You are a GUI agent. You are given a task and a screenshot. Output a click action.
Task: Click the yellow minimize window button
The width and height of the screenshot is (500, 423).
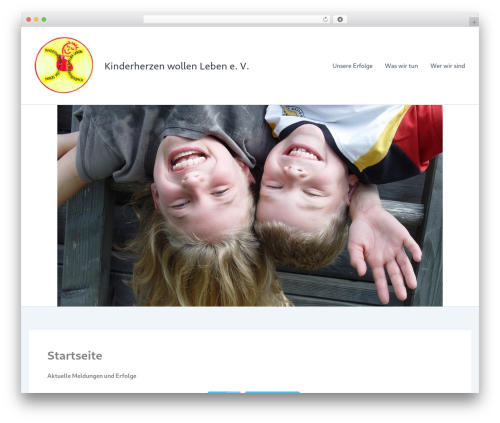(36, 20)
